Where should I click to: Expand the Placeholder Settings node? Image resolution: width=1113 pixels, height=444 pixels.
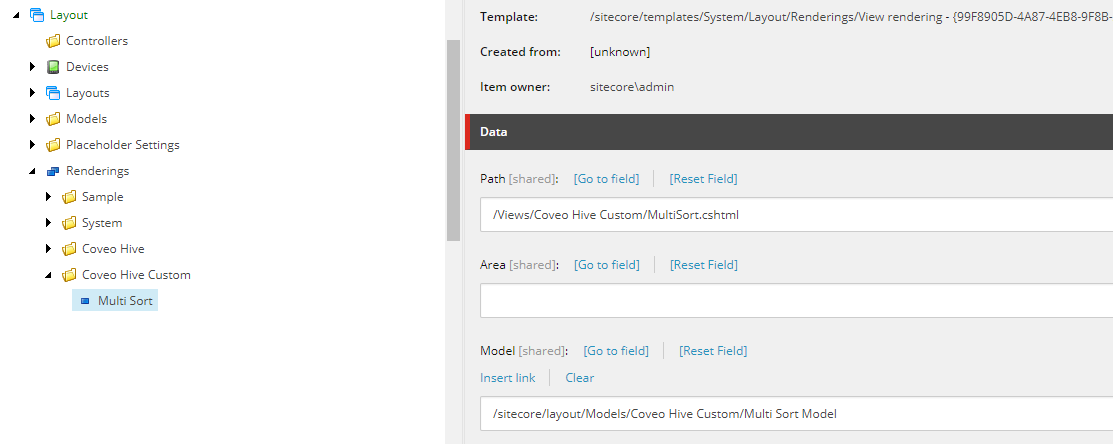pos(33,145)
